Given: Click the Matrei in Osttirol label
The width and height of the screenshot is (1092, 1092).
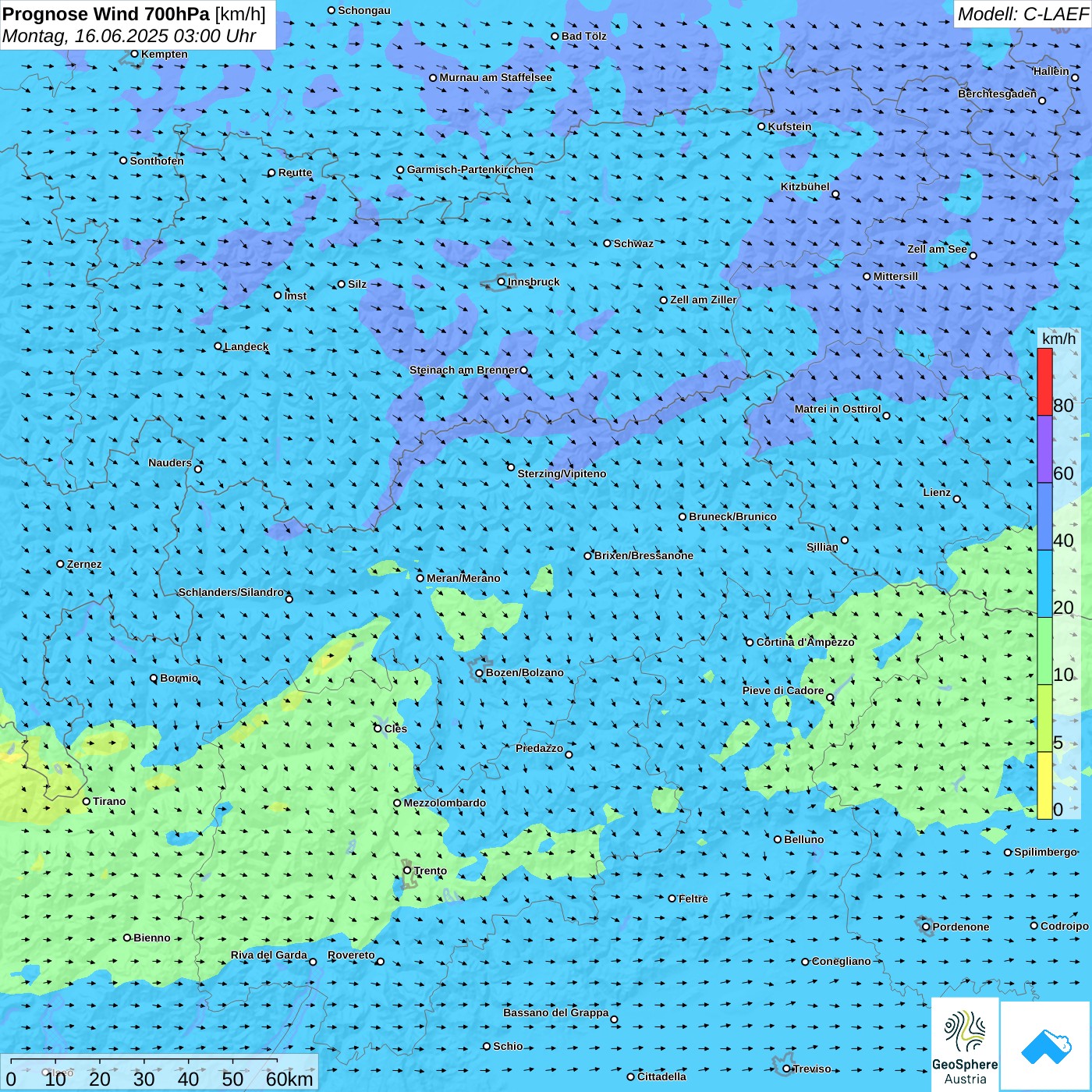Looking at the screenshot, I should click(x=838, y=409).
